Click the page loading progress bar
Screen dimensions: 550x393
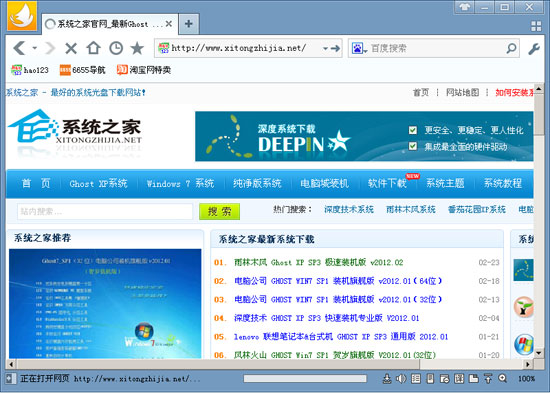click(x=305, y=379)
